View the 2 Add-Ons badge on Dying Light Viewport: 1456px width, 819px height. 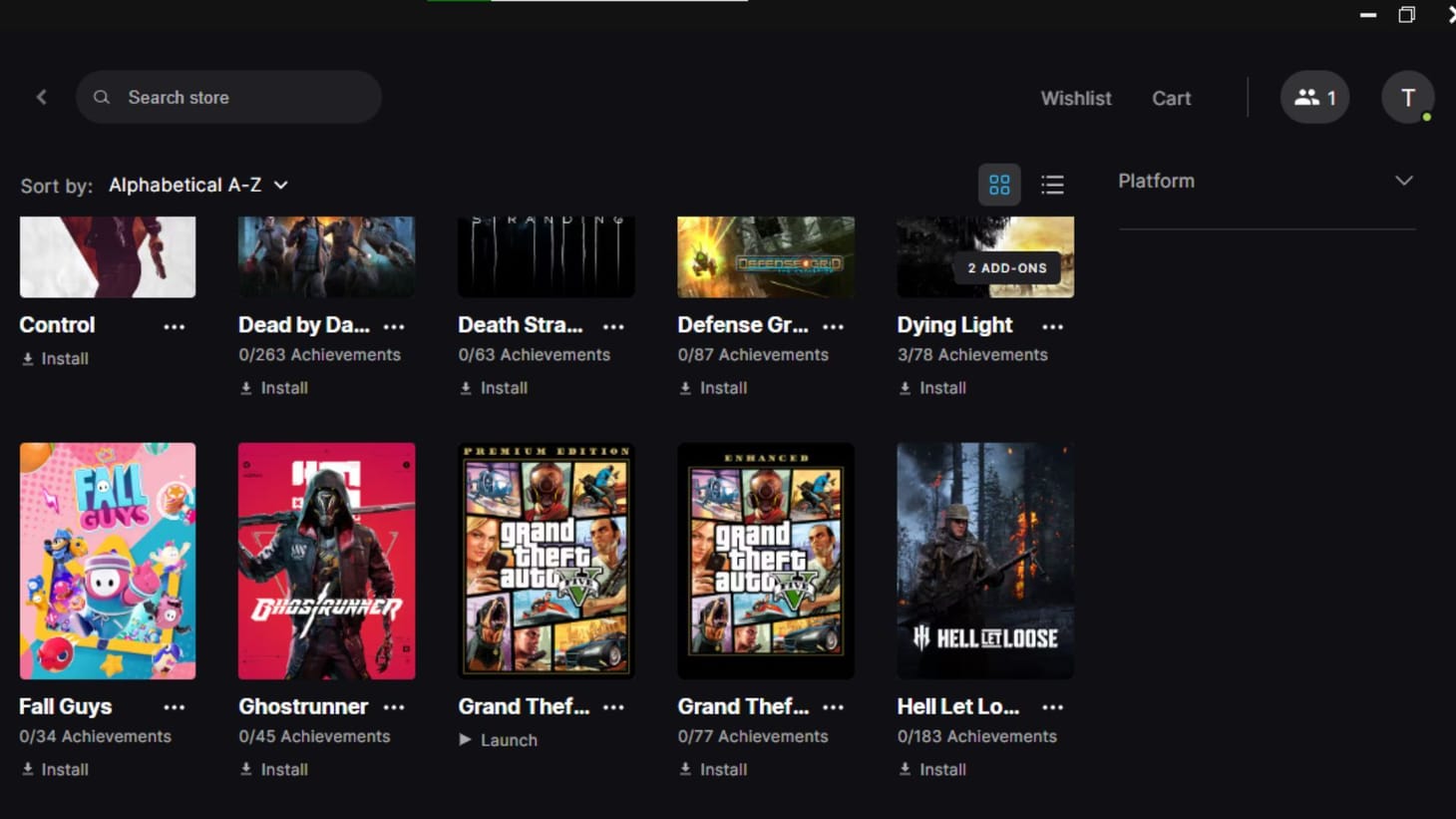[x=1006, y=267]
